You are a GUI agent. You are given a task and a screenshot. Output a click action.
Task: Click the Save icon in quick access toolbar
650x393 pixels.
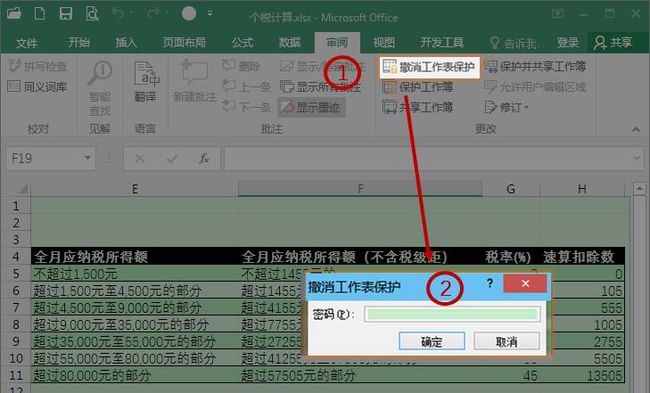pos(66,14)
